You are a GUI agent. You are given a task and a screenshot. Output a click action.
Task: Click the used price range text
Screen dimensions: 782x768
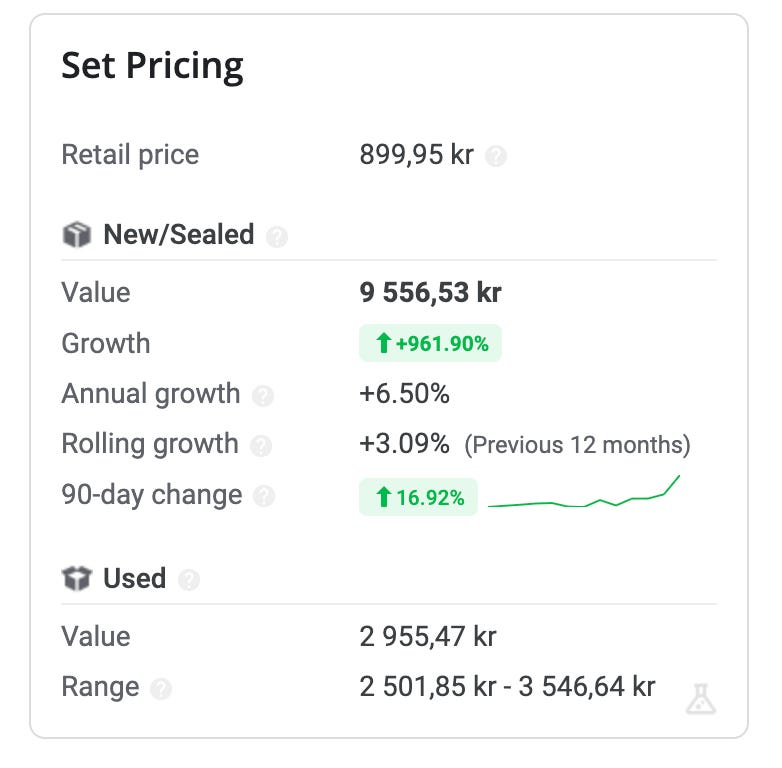point(507,687)
